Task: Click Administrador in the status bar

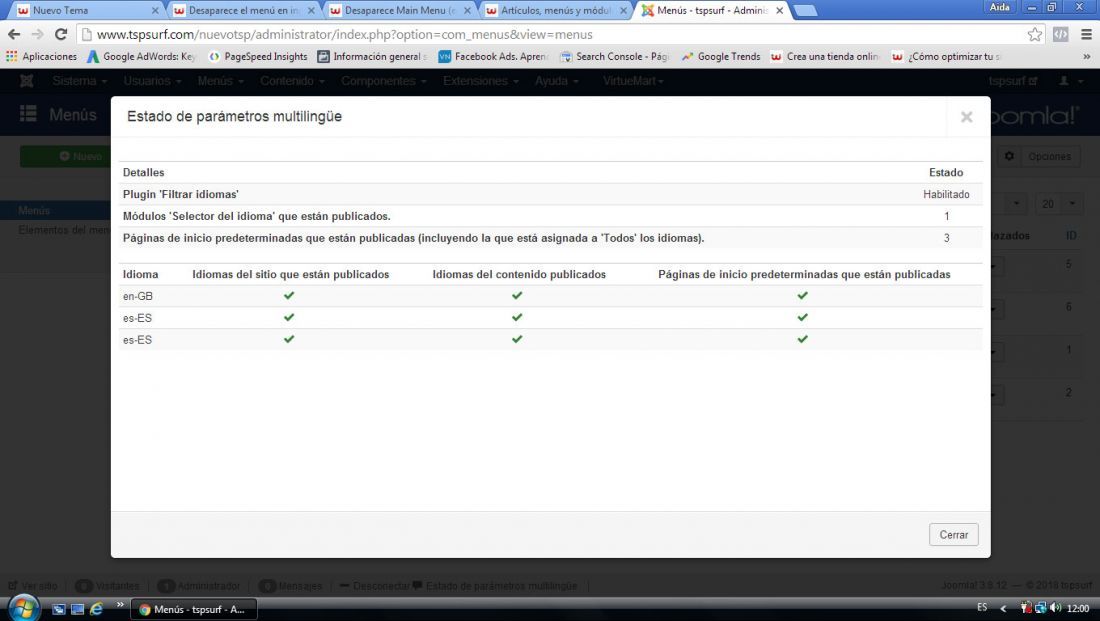Action: [x=199, y=586]
